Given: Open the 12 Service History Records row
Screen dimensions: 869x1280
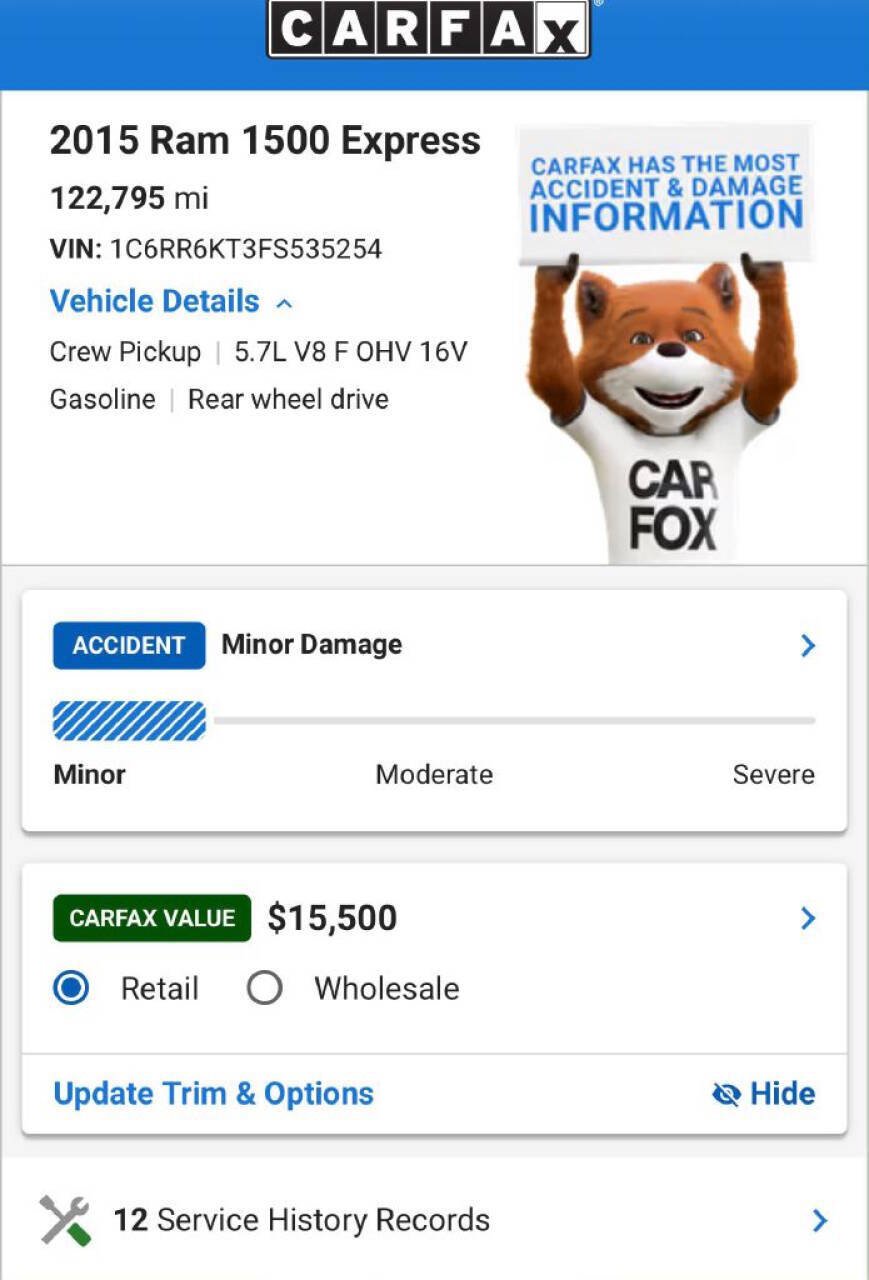Looking at the screenshot, I should [434, 1220].
